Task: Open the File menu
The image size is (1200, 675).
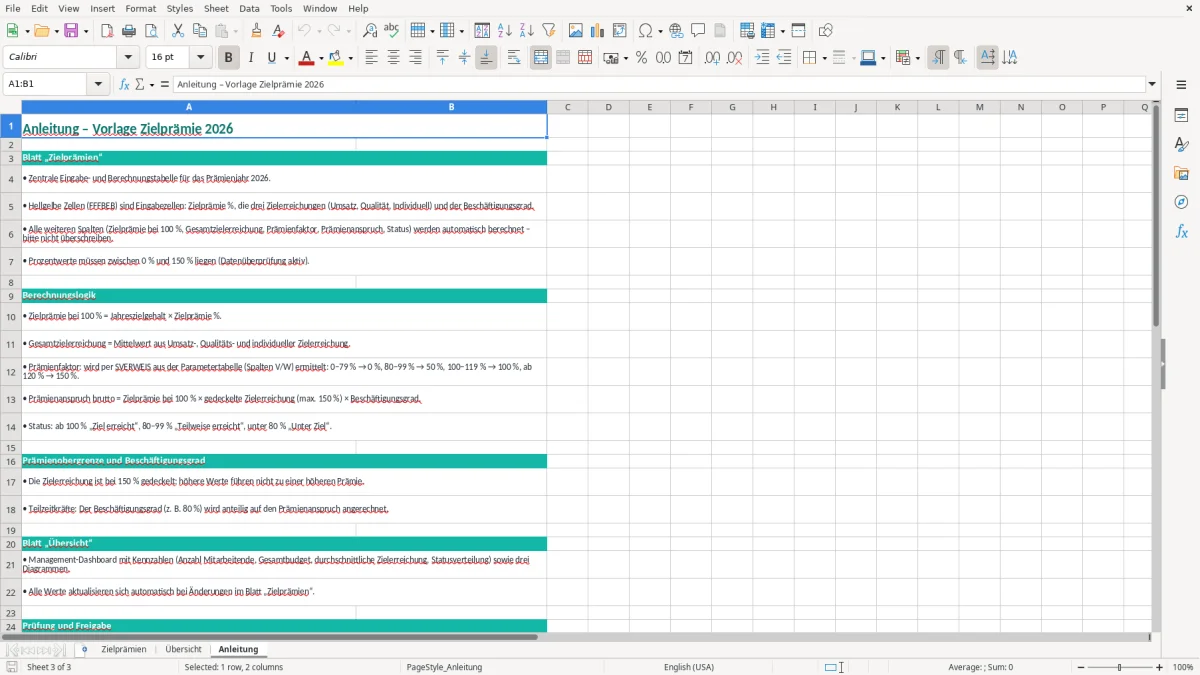Action: tap(13, 8)
